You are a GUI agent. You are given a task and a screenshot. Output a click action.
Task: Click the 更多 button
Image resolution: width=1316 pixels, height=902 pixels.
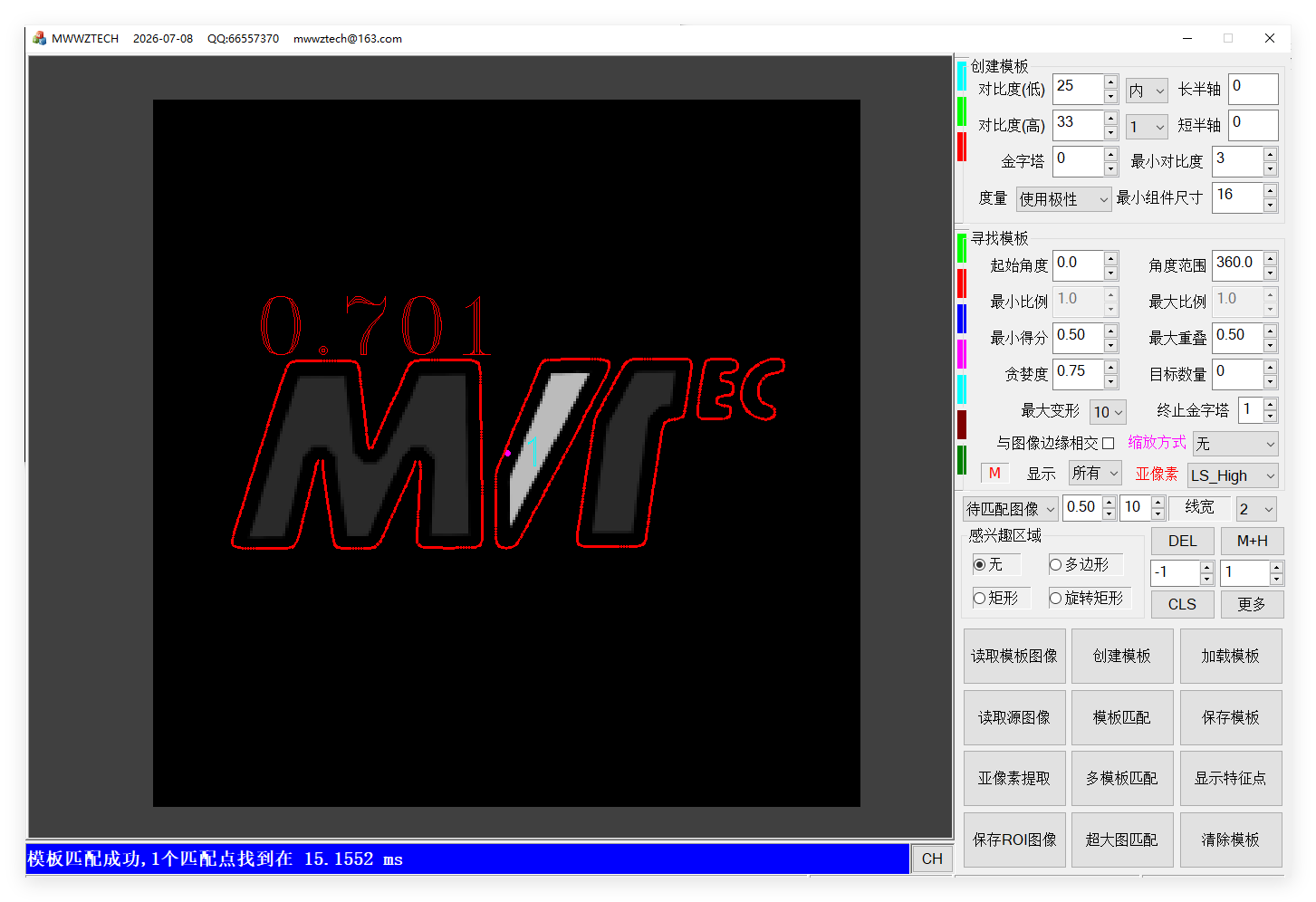tap(1253, 604)
